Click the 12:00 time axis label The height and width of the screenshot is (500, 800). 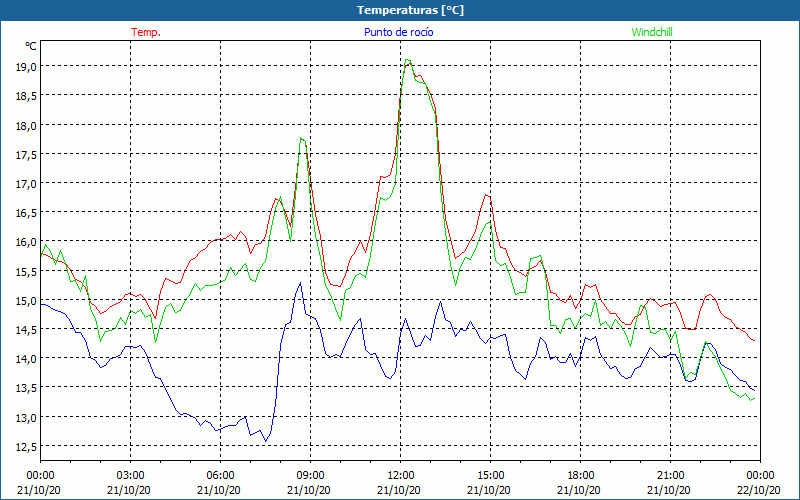(401, 476)
